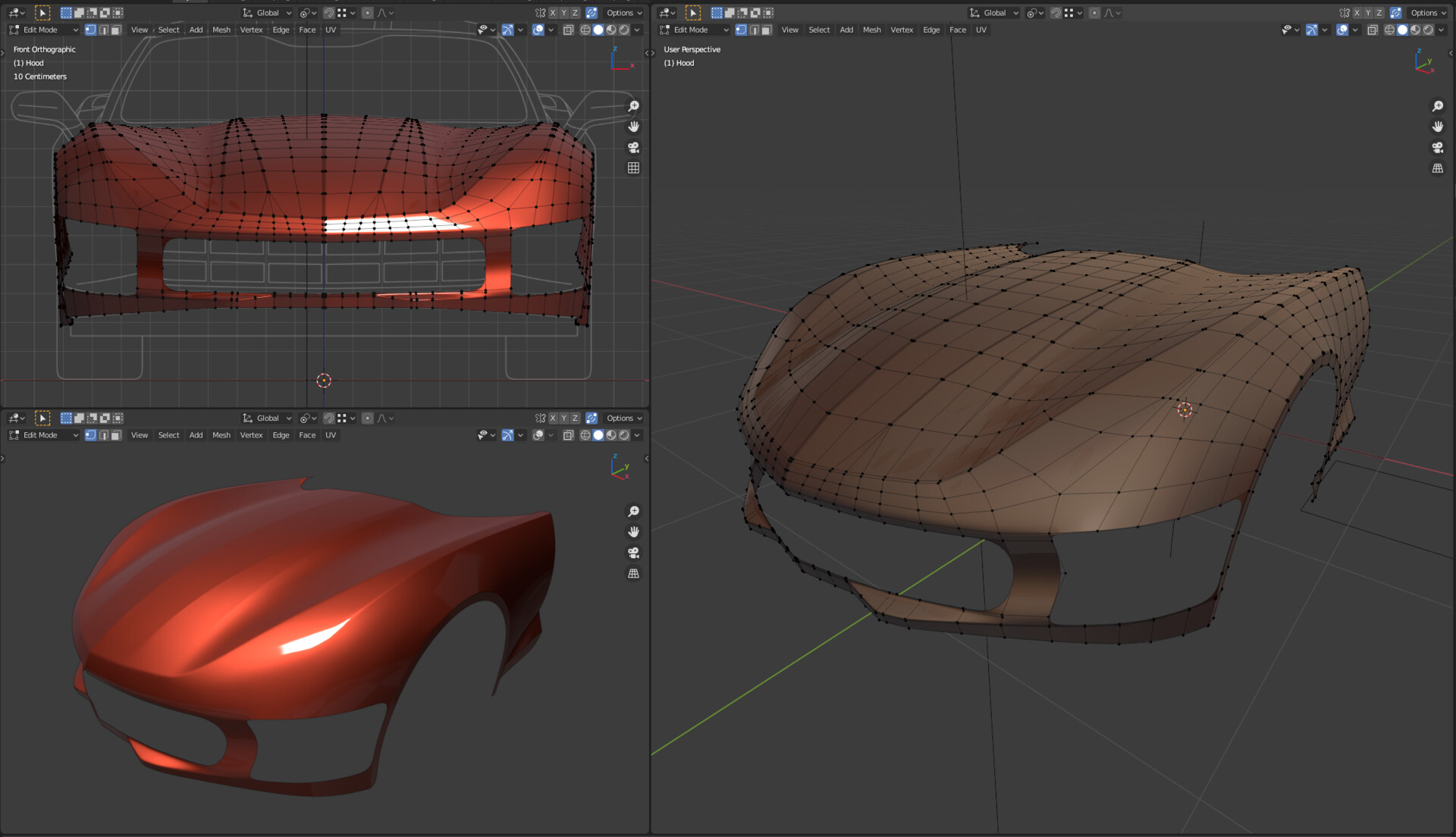Zoom view icon in Front Orthographic viewport

pyautogui.click(x=633, y=106)
